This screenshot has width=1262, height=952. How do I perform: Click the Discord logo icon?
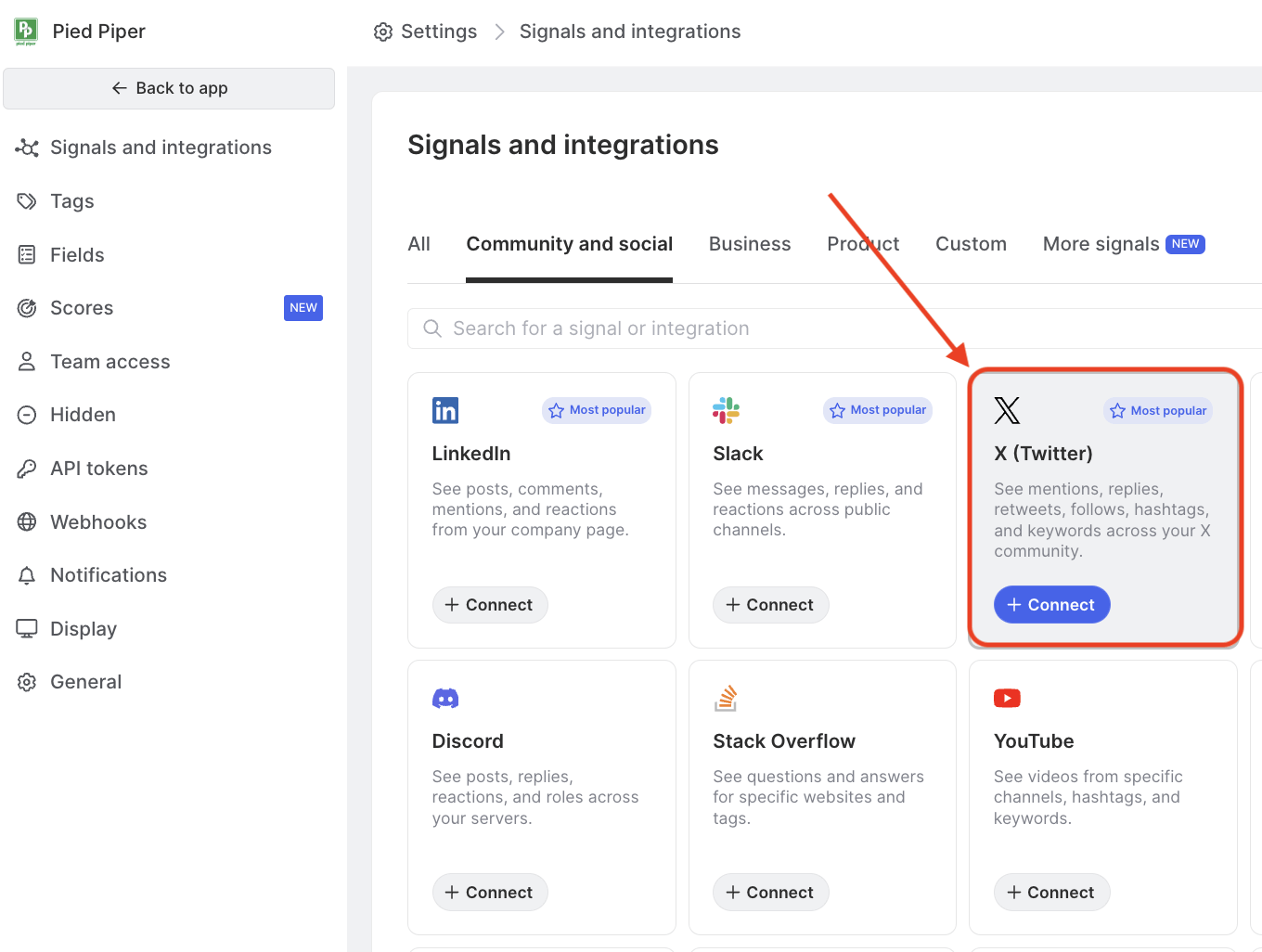coord(445,699)
